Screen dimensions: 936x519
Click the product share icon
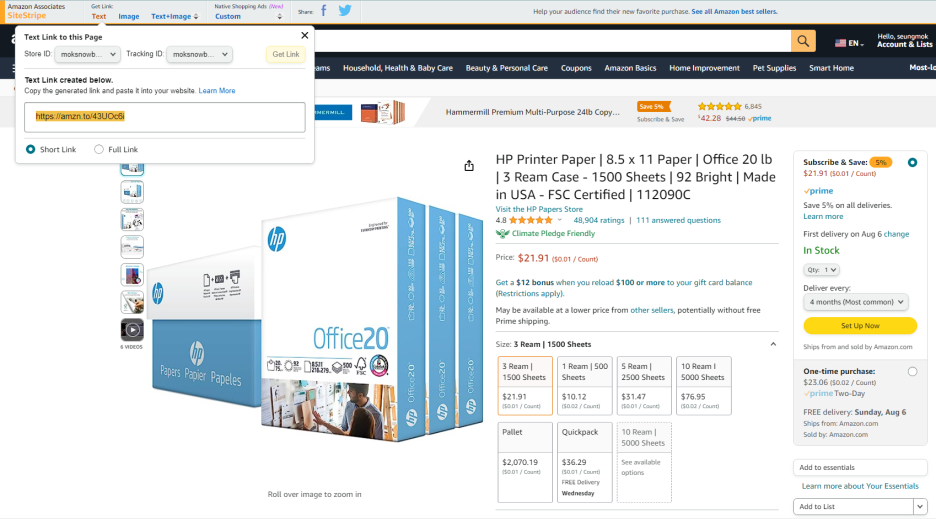click(x=469, y=166)
